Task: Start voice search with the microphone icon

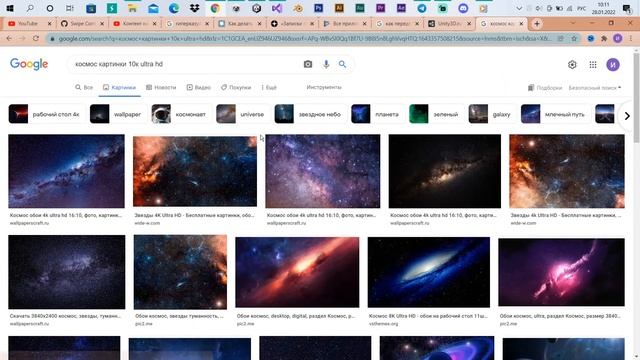Action: coord(326,64)
